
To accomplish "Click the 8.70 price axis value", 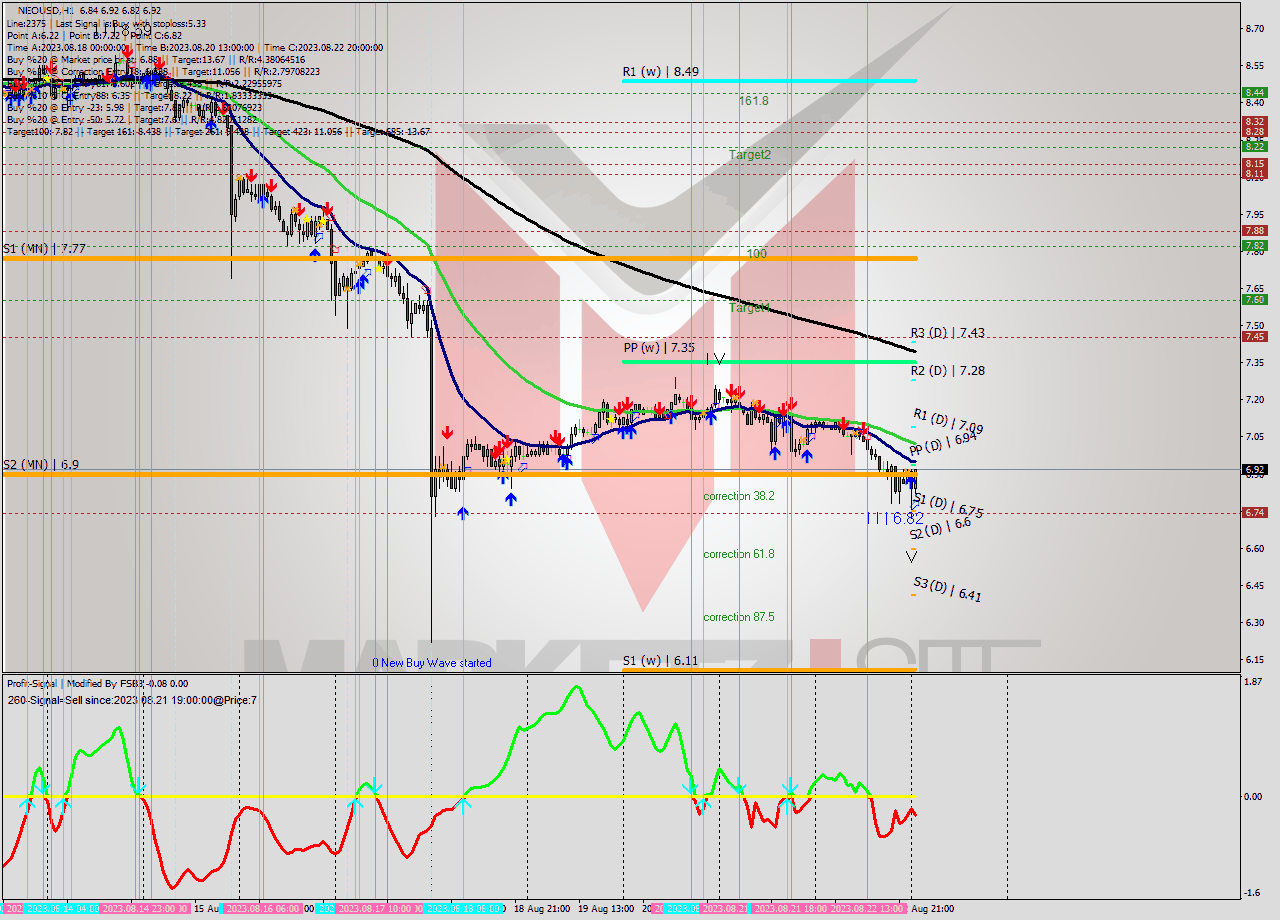I will [x=1254, y=28].
